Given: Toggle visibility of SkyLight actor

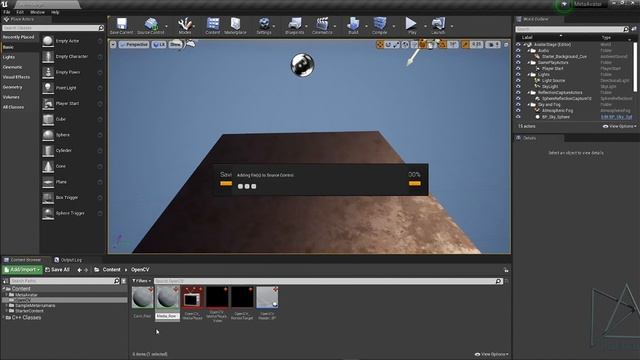Looking at the screenshot, I should [518, 87].
